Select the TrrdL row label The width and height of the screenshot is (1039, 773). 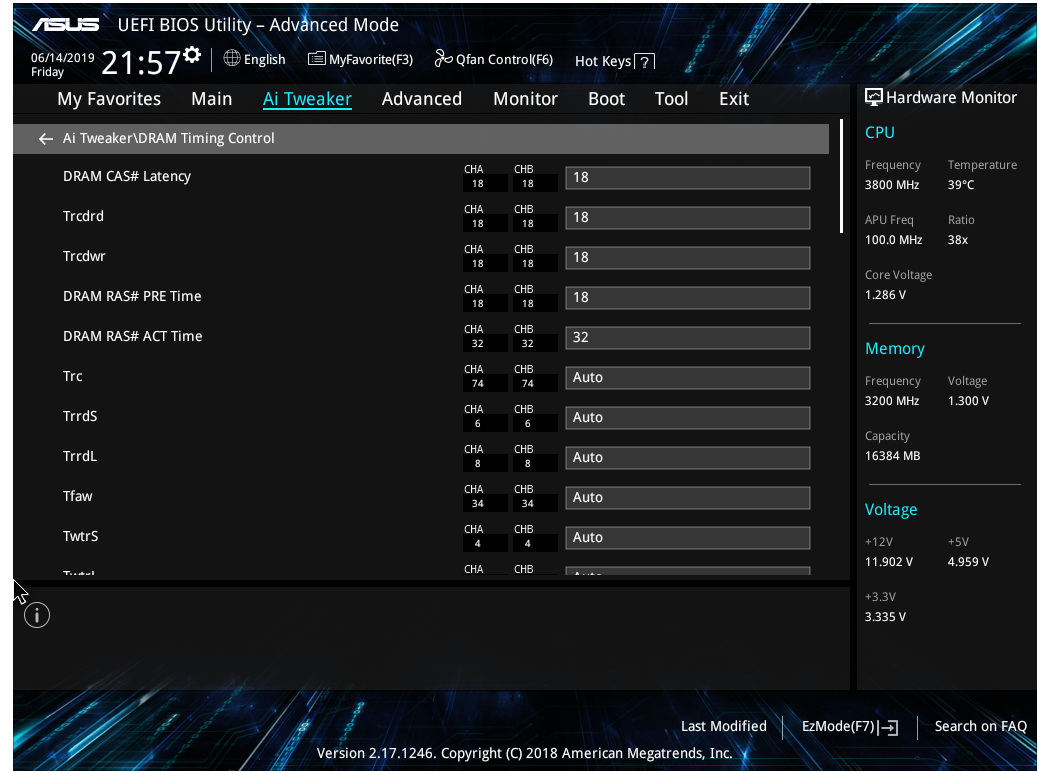(x=80, y=456)
